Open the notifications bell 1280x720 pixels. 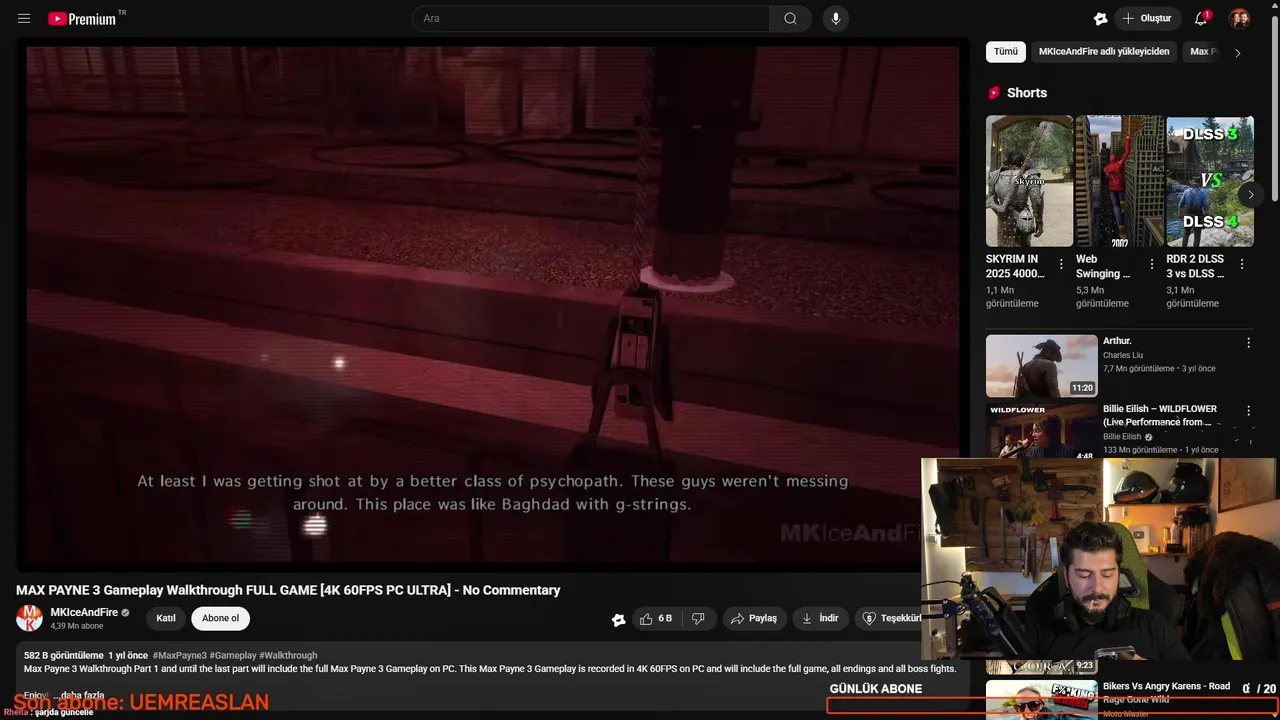[x=1201, y=18]
